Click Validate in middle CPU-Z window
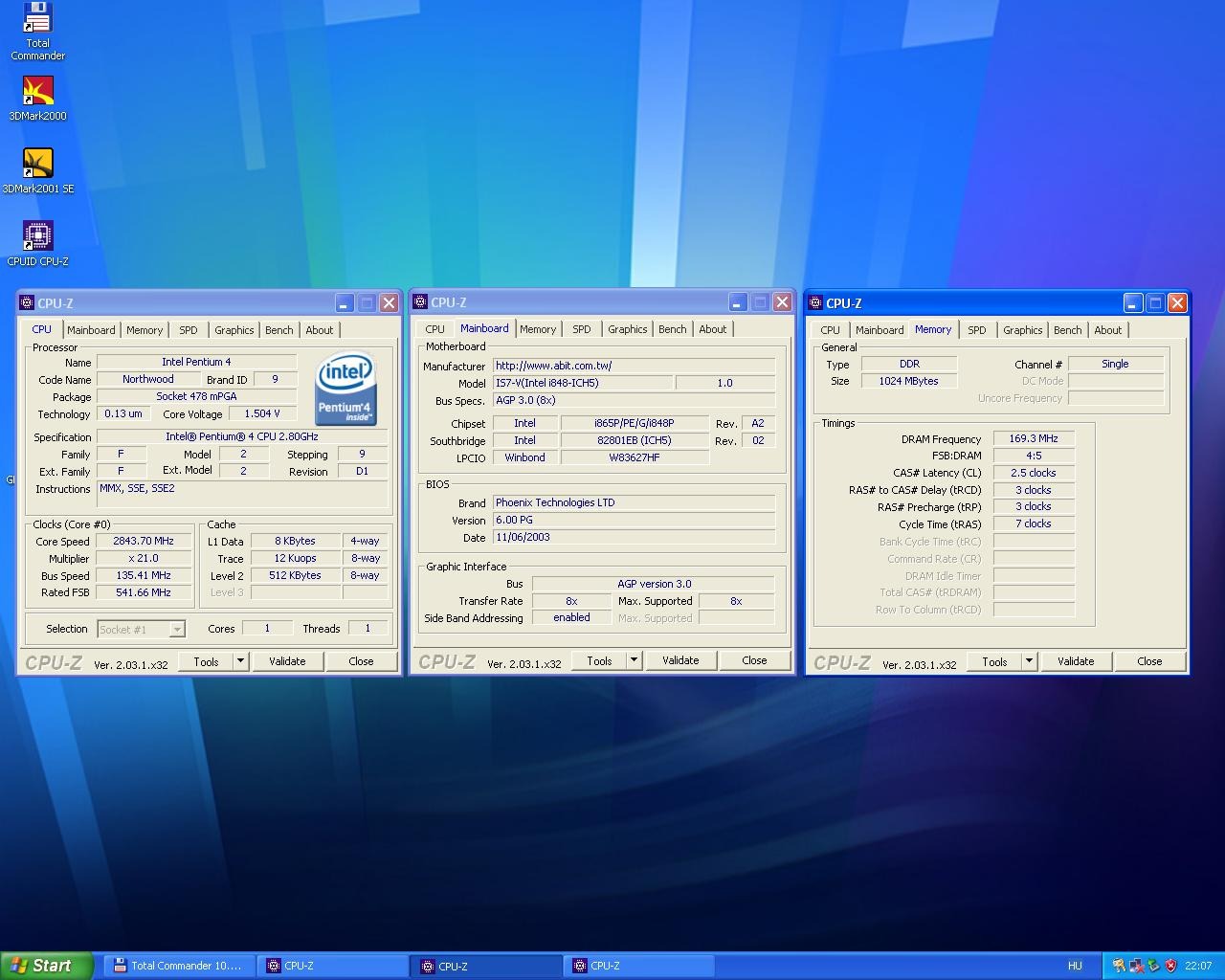 (680, 660)
